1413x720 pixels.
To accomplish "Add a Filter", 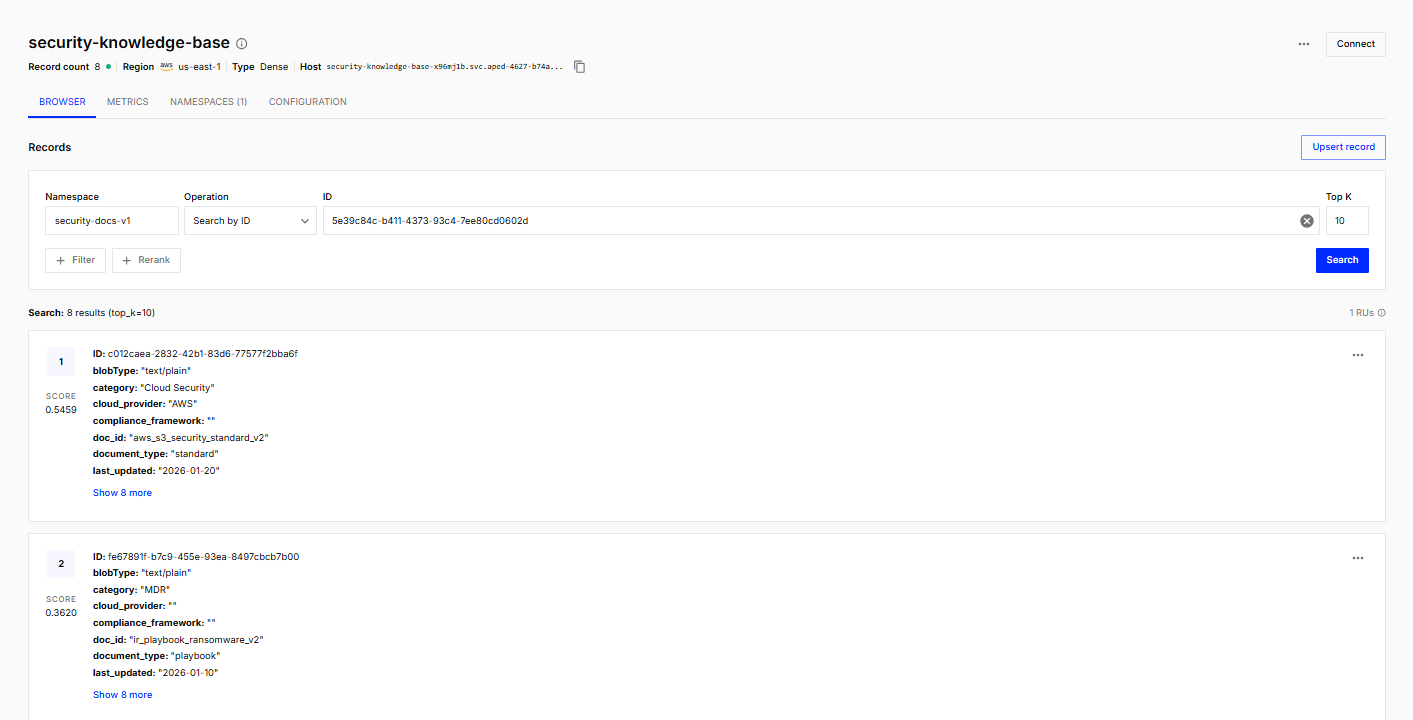I will pos(75,260).
